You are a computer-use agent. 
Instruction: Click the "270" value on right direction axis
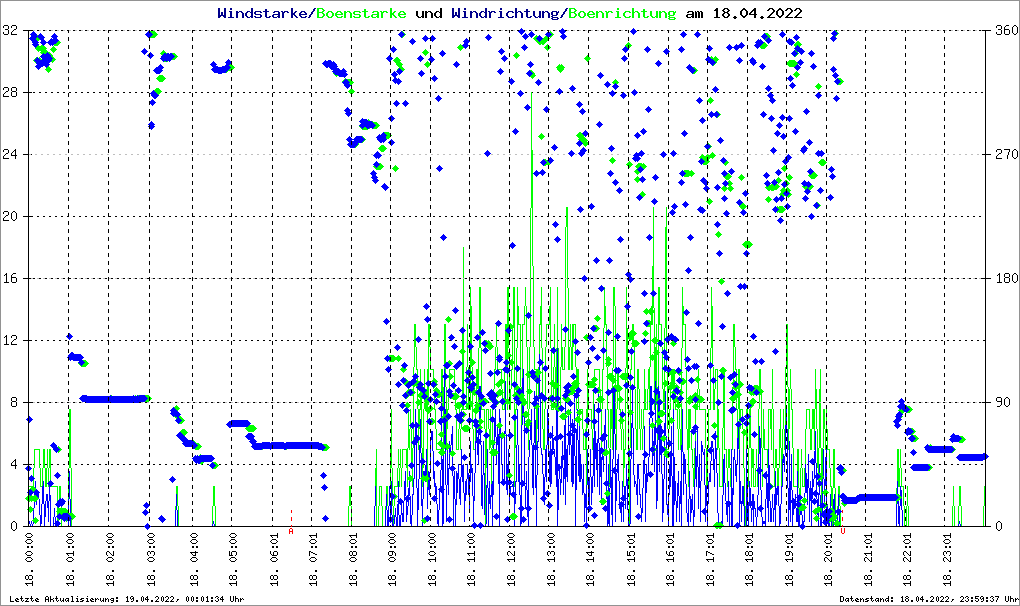point(1006,155)
